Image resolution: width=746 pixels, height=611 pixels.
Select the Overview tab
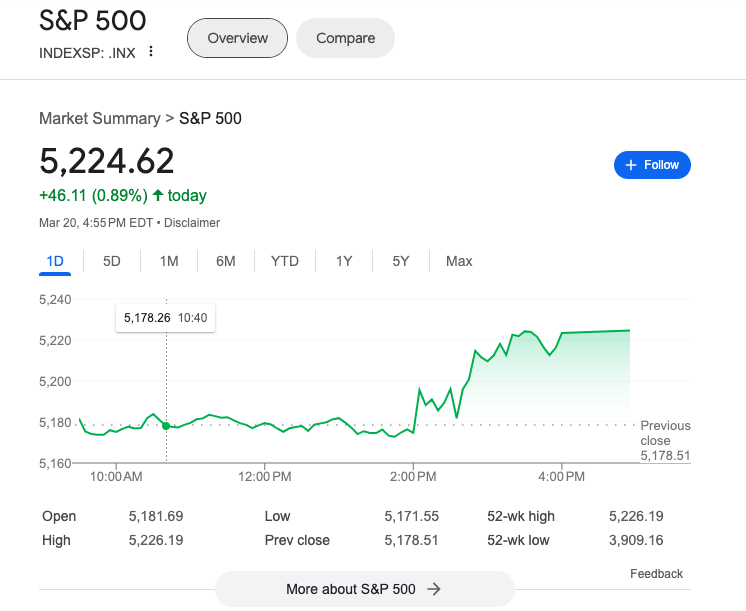(x=237, y=38)
